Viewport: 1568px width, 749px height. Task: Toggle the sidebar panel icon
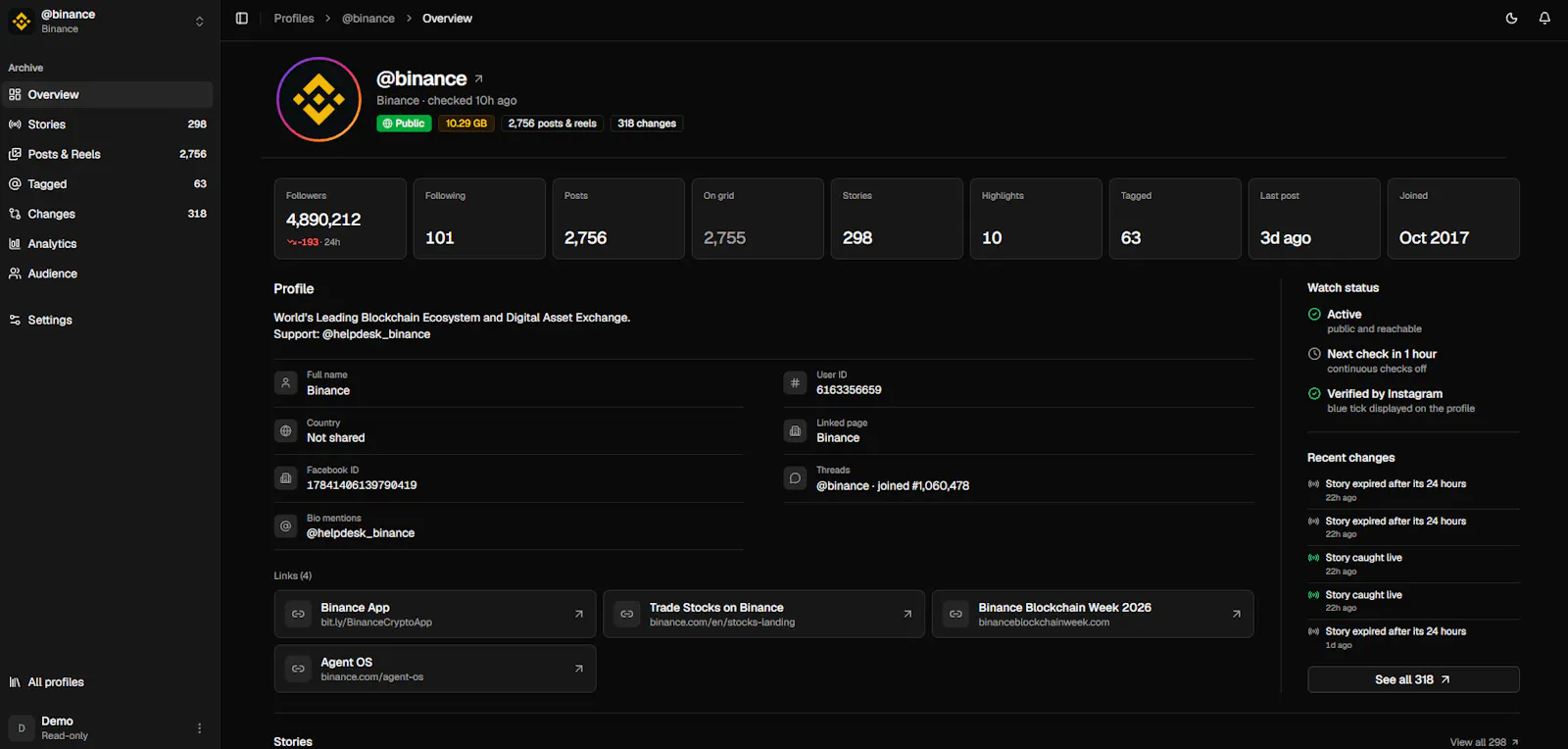click(x=242, y=19)
